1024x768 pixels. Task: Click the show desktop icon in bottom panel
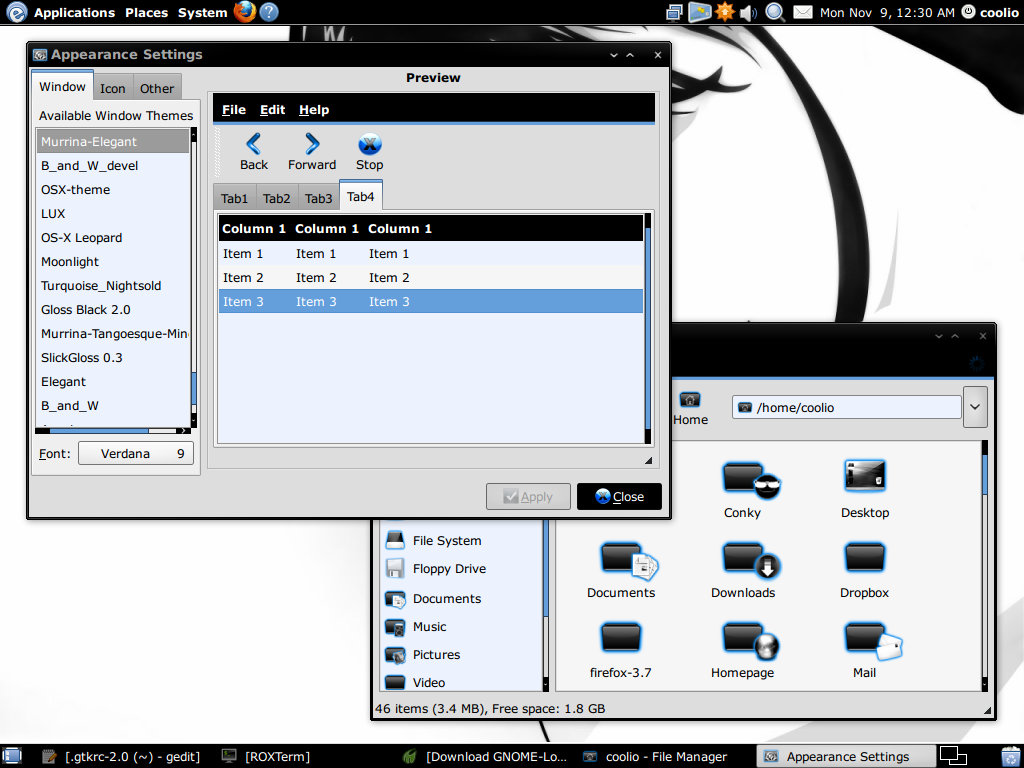point(12,756)
